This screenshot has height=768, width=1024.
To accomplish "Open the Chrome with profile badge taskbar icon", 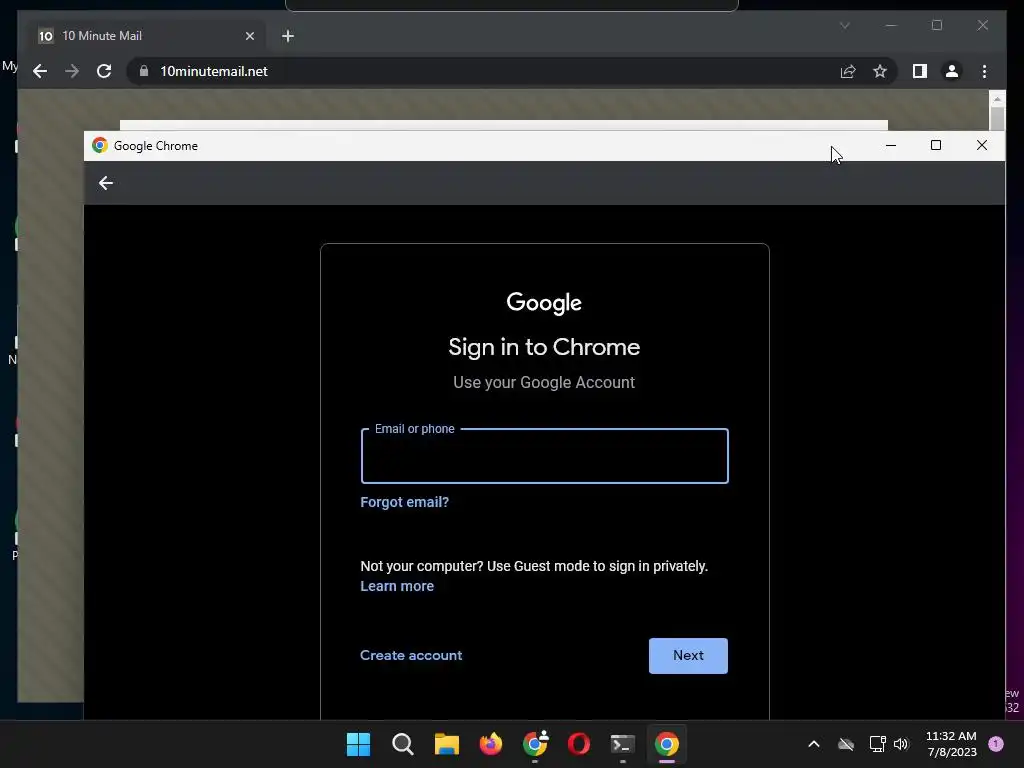I will (535, 744).
